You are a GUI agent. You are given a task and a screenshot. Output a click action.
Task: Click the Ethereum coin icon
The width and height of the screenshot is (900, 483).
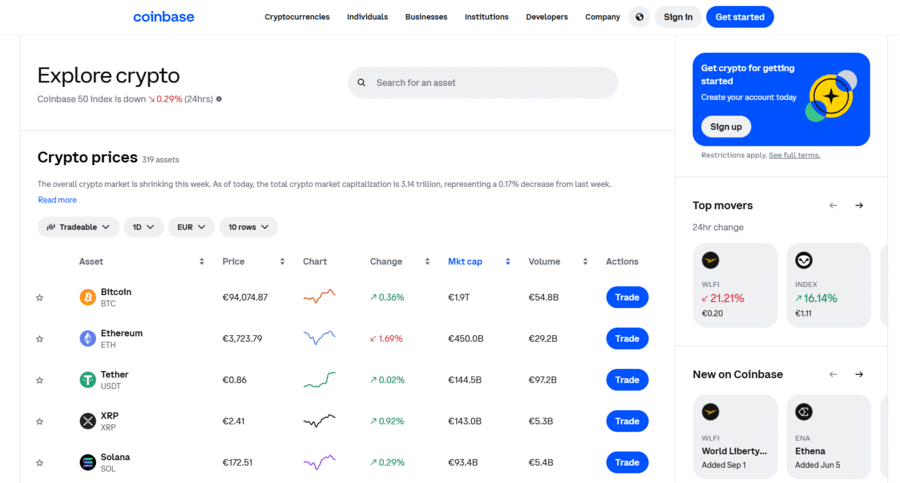tap(88, 339)
